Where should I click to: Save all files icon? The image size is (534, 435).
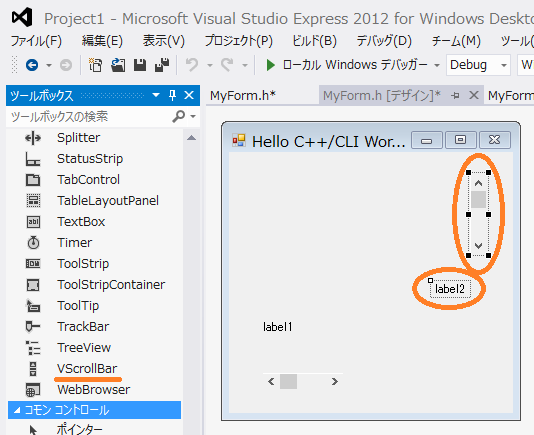(162, 65)
